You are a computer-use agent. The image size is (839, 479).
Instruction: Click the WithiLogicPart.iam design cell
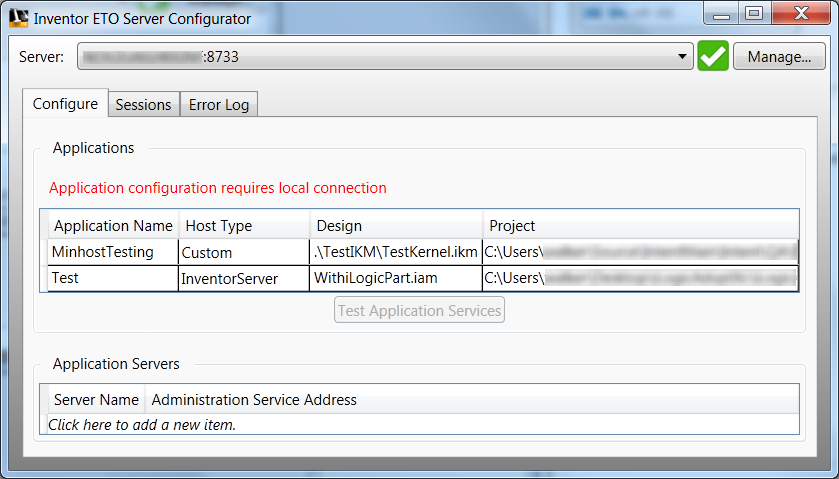[375, 278]
